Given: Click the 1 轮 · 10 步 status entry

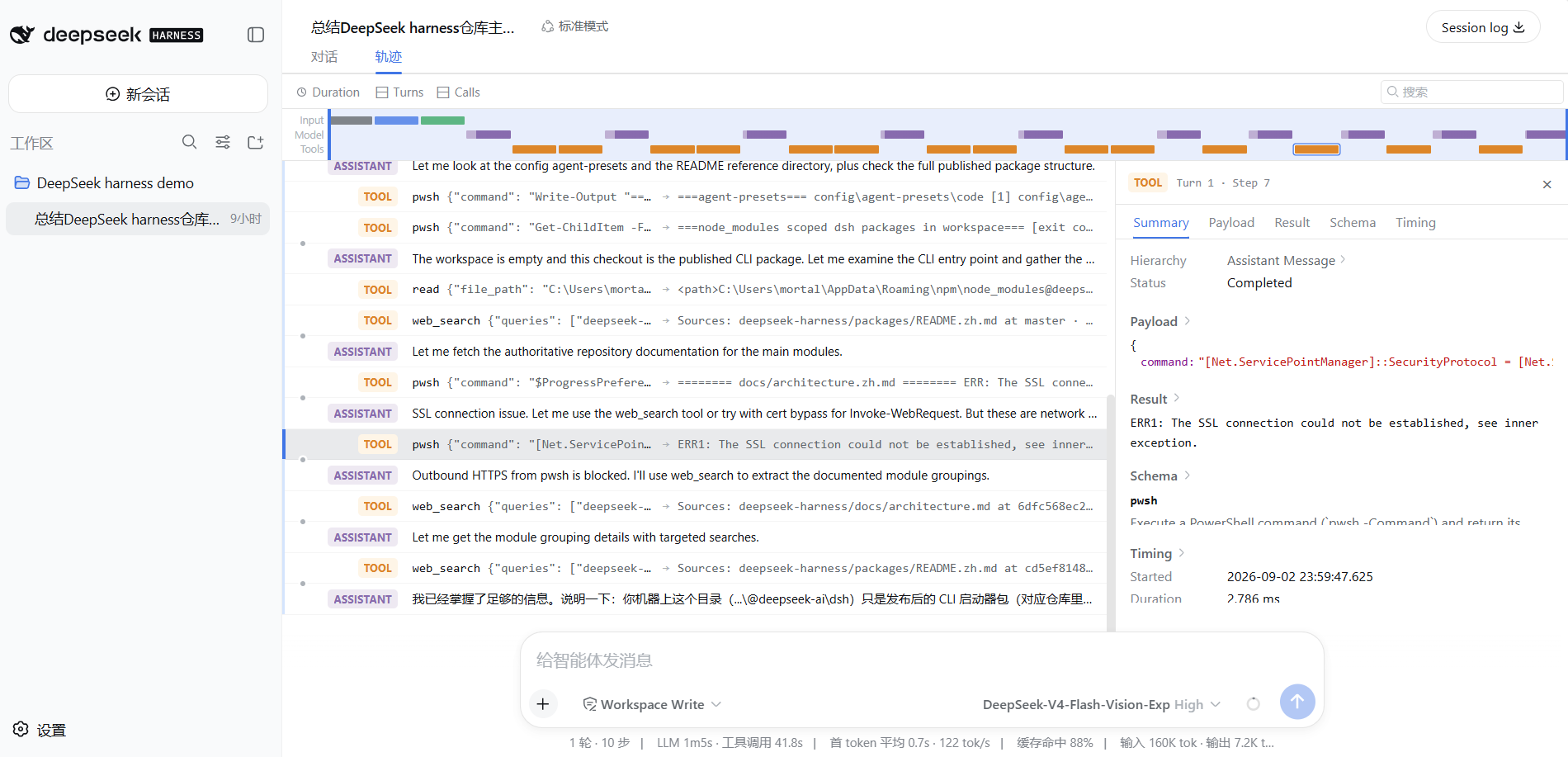Looking at the screenshot, I should (599, 743).
